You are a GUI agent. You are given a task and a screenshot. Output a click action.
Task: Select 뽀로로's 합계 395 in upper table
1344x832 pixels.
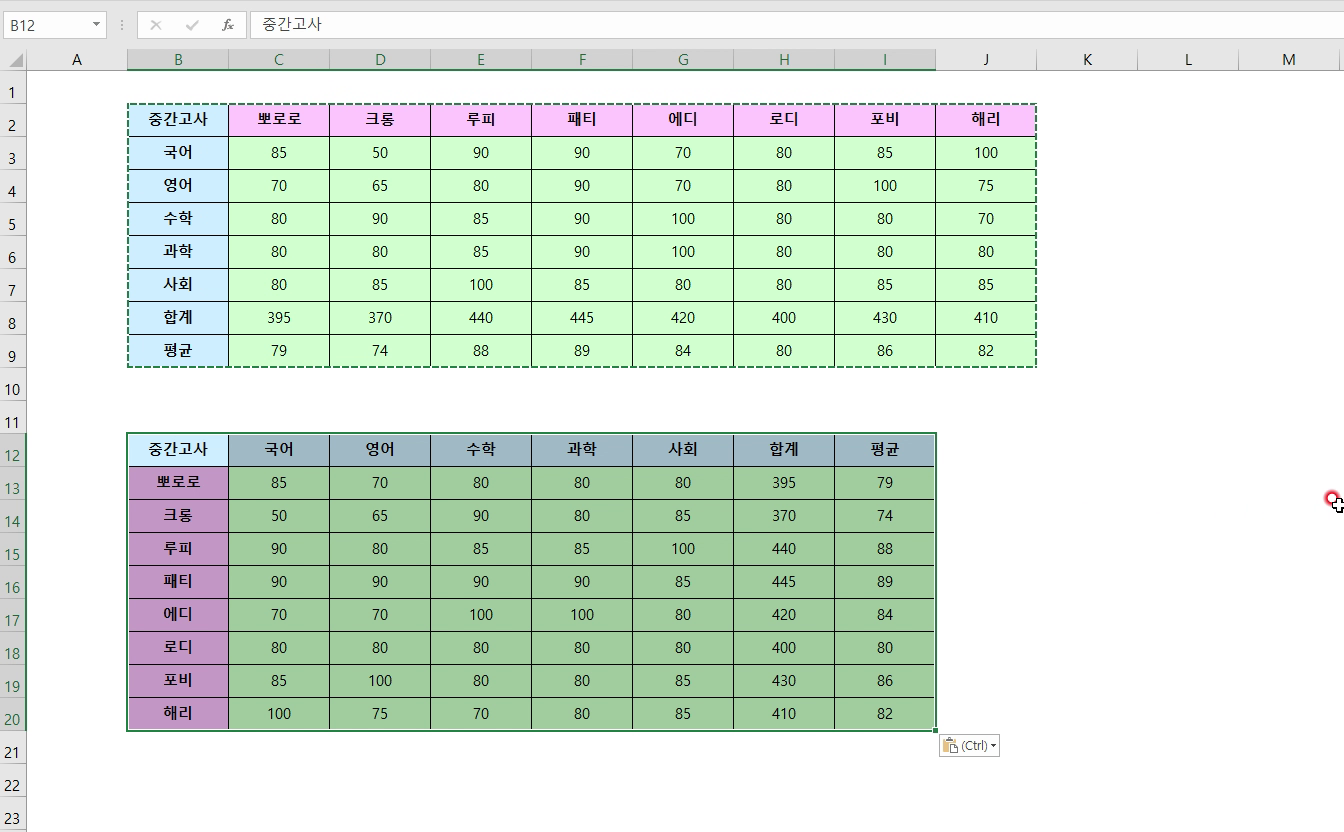(x=279, y=318)
